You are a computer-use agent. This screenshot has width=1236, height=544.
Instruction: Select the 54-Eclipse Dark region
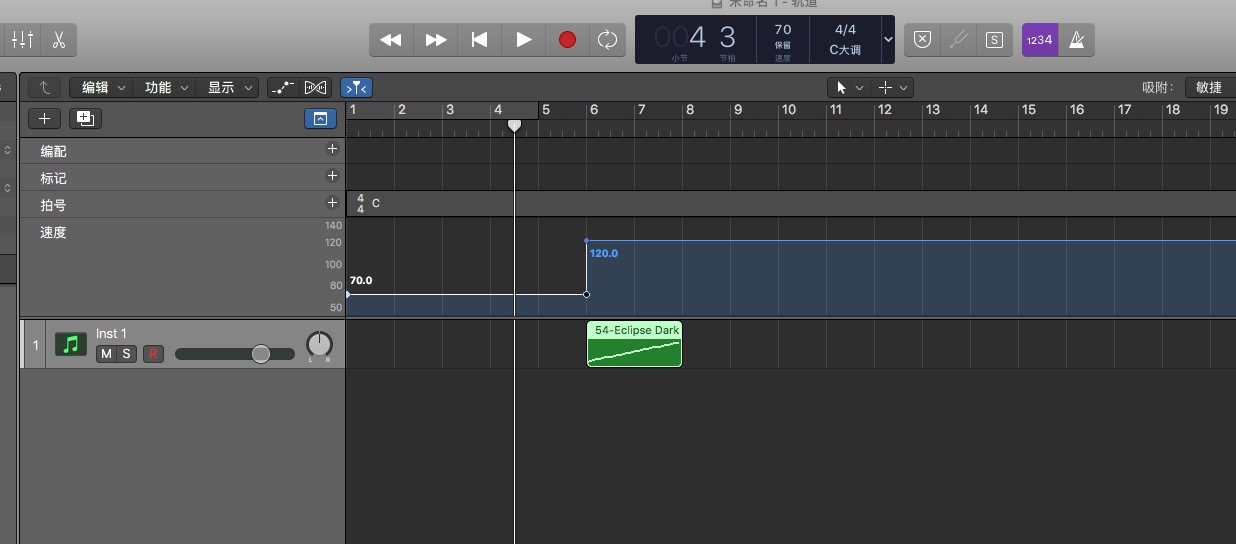tap(634, 344)
